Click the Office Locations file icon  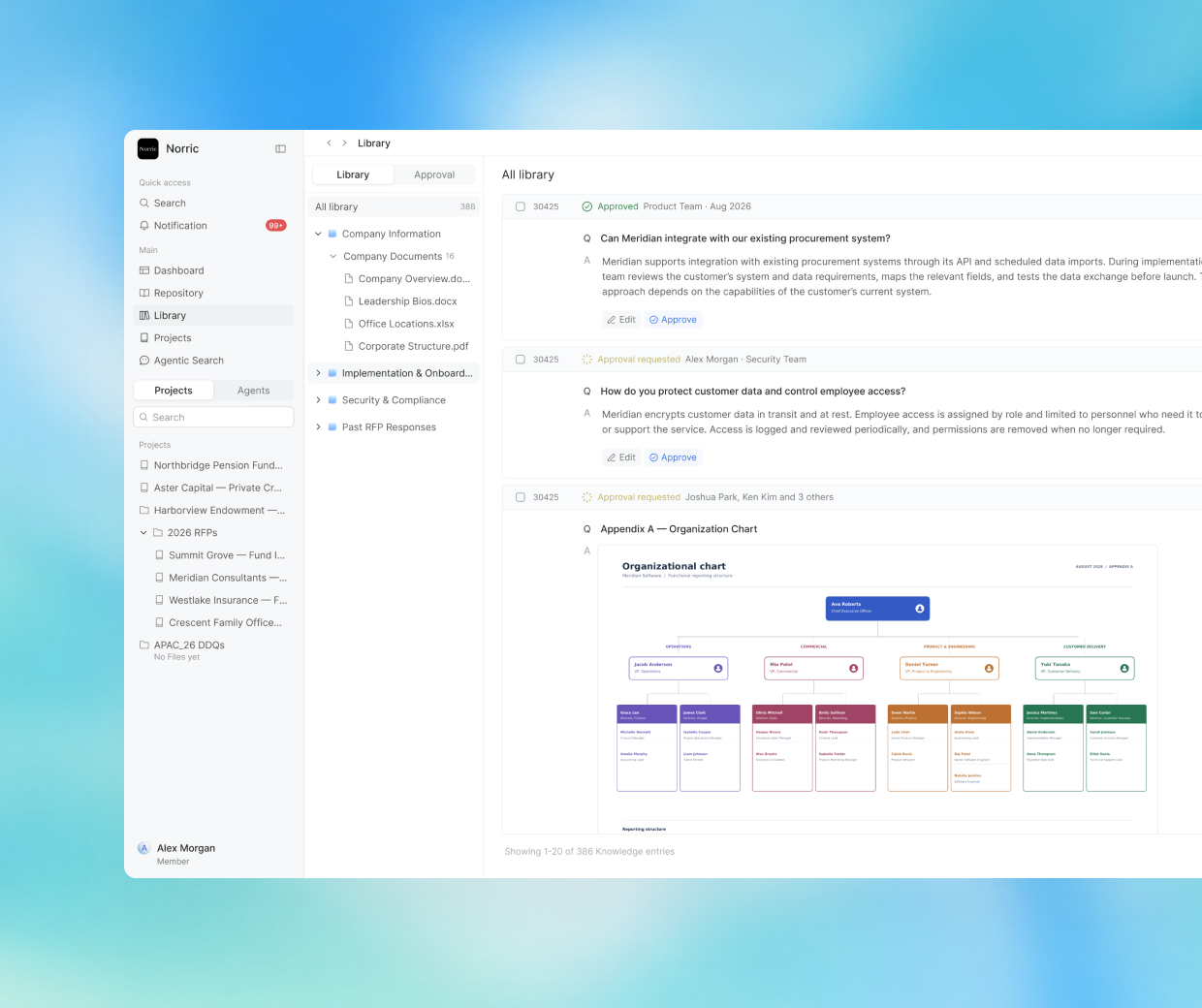349,324
